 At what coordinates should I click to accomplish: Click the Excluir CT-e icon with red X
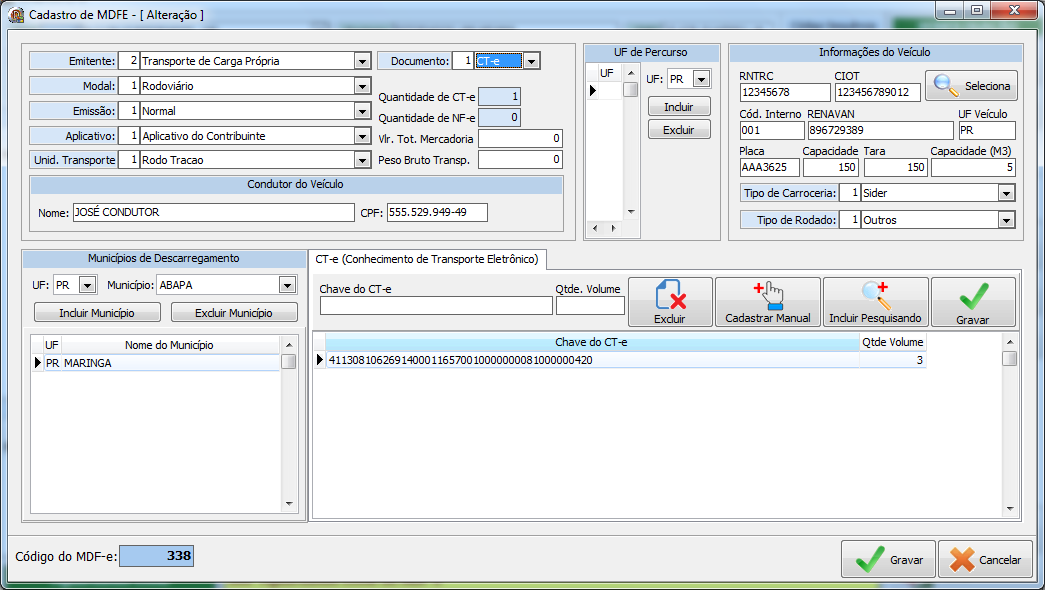tap(670, 302)
